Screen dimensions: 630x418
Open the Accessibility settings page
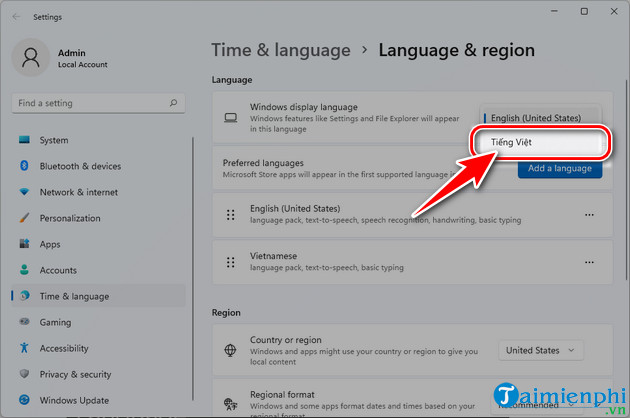point(65,348)
